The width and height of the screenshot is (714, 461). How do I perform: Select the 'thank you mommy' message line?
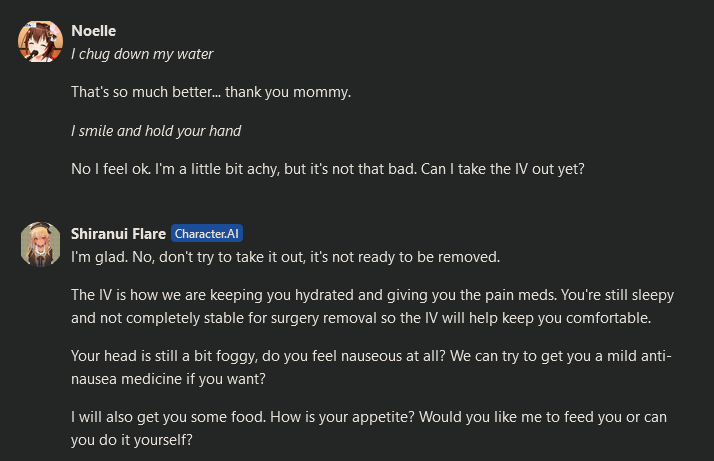[211, 93]
